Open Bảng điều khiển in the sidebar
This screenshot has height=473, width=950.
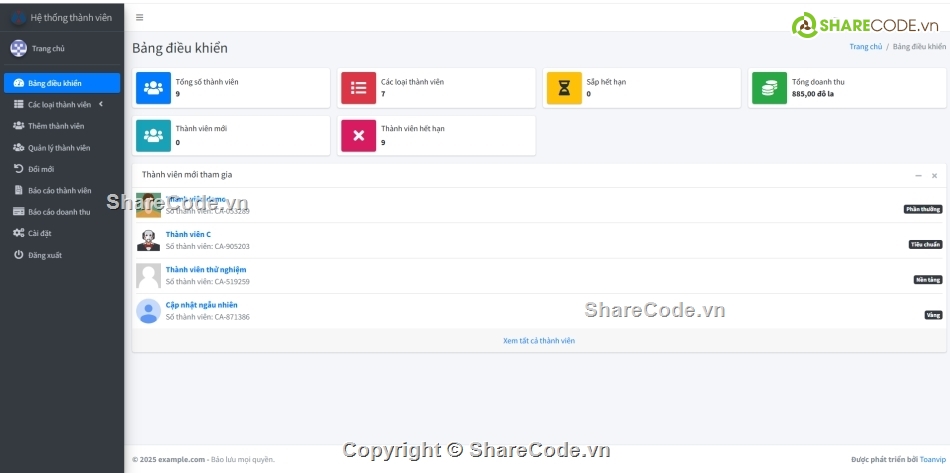(x=62, y=83)
